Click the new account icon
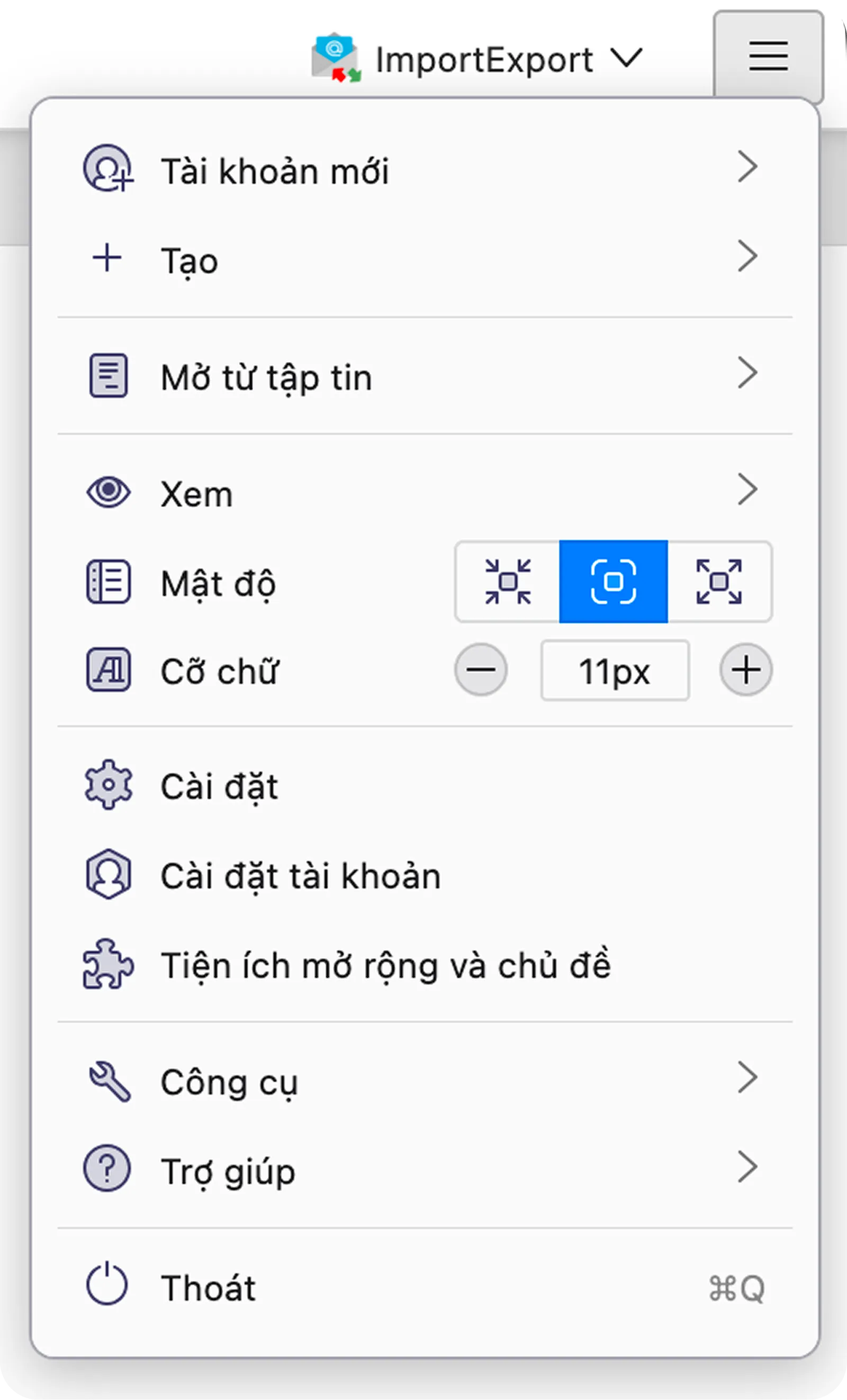The height and width of the screenshot is (1400, 847). pyautogui.click(x=108, y=169)
